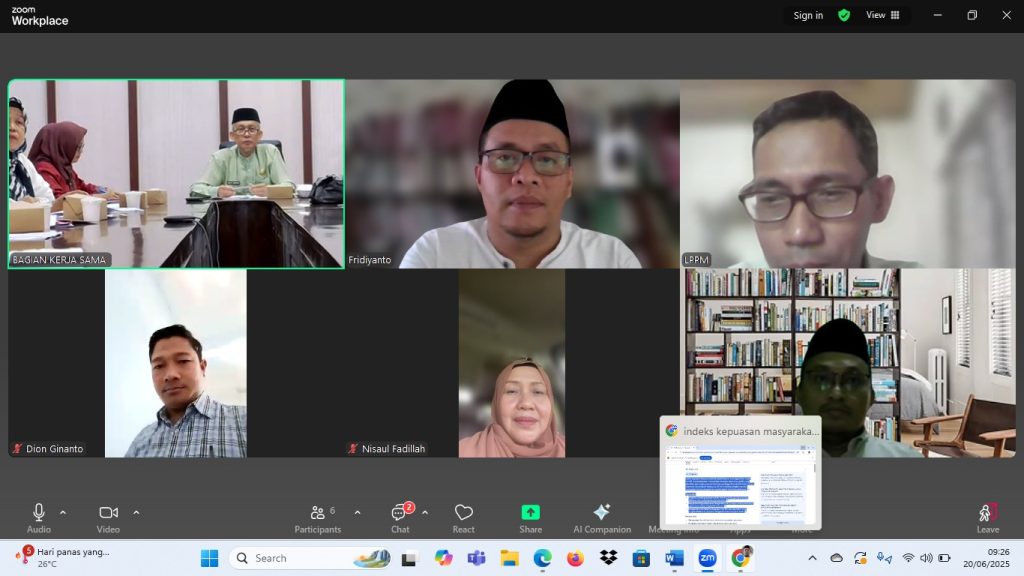Open Microsoft Word from the taskbar
Screen dimensions: 1024x576
(673, 558)
